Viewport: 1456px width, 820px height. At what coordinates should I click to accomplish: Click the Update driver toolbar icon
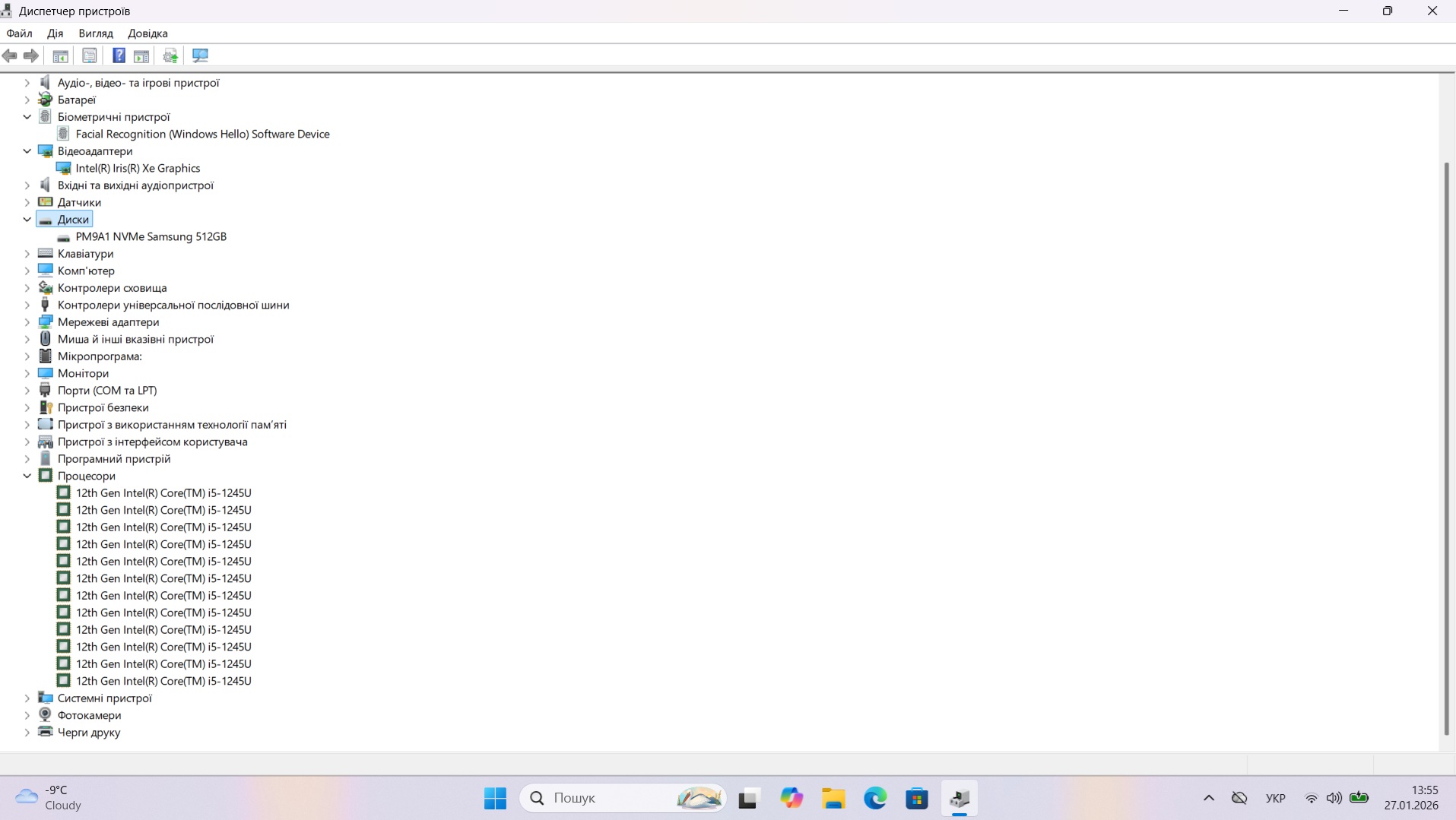[170, 55]
